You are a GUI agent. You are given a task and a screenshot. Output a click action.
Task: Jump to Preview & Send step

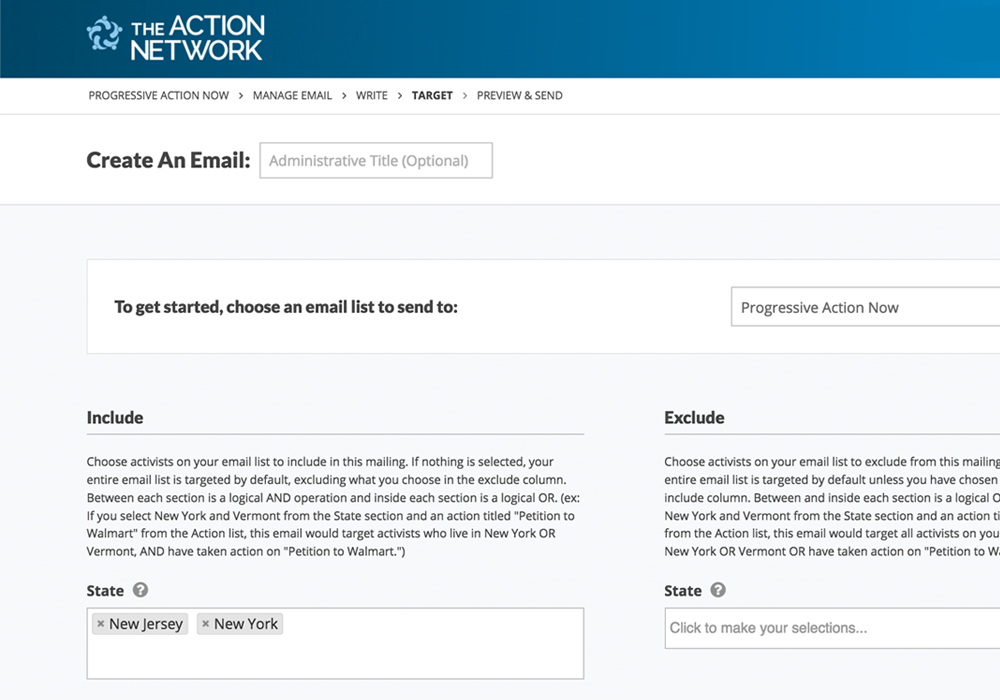coord(519,96)
